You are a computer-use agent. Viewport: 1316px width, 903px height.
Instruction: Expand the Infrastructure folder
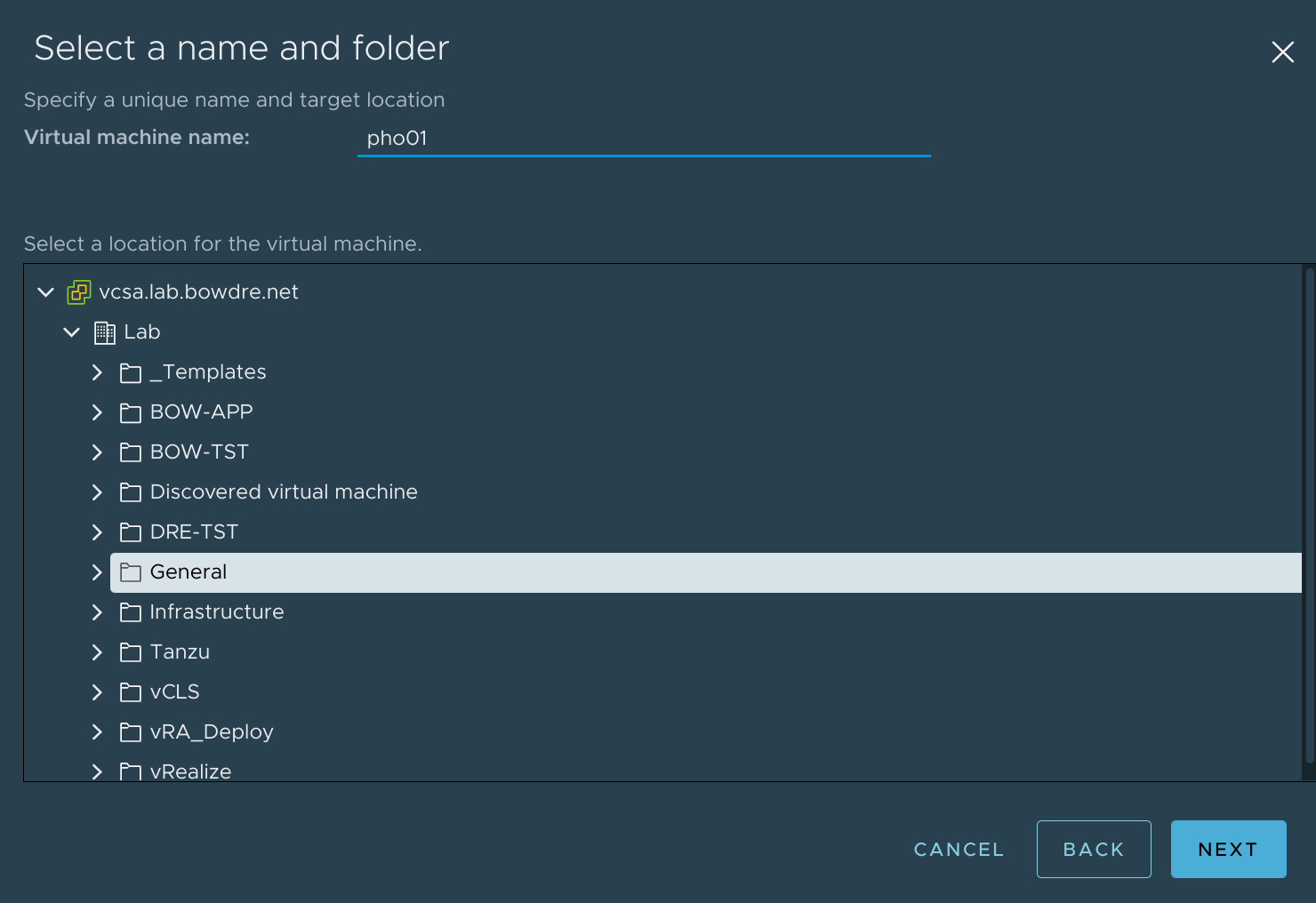97,612
